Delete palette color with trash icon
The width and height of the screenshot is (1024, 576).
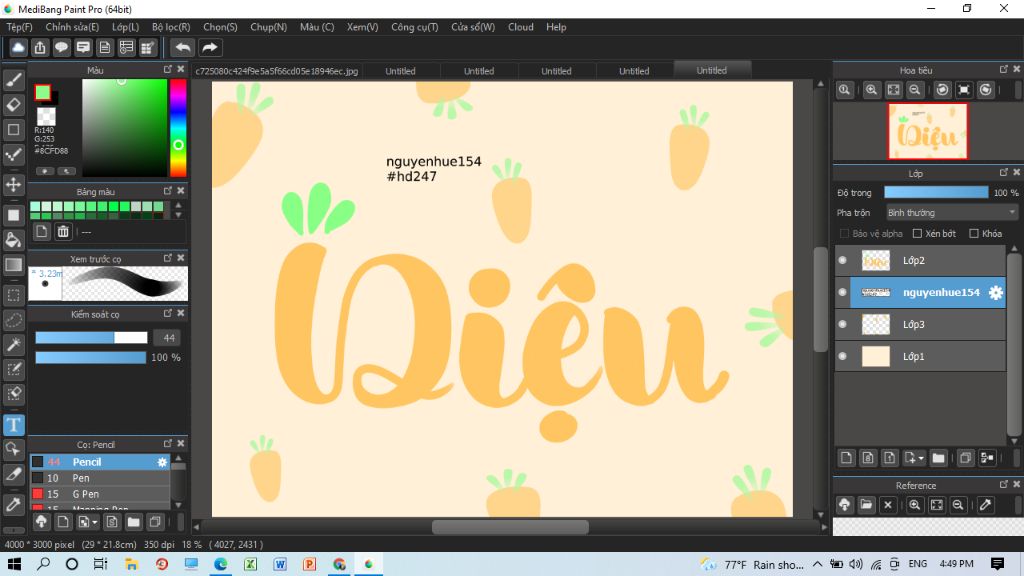pos(63,231)
